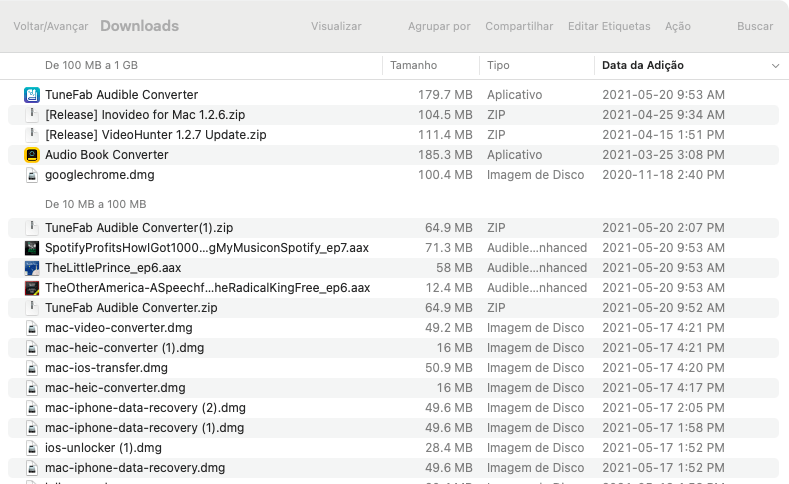
Task: Click the TuneFab Audible Converter app icon
Action: coord(32,95)
